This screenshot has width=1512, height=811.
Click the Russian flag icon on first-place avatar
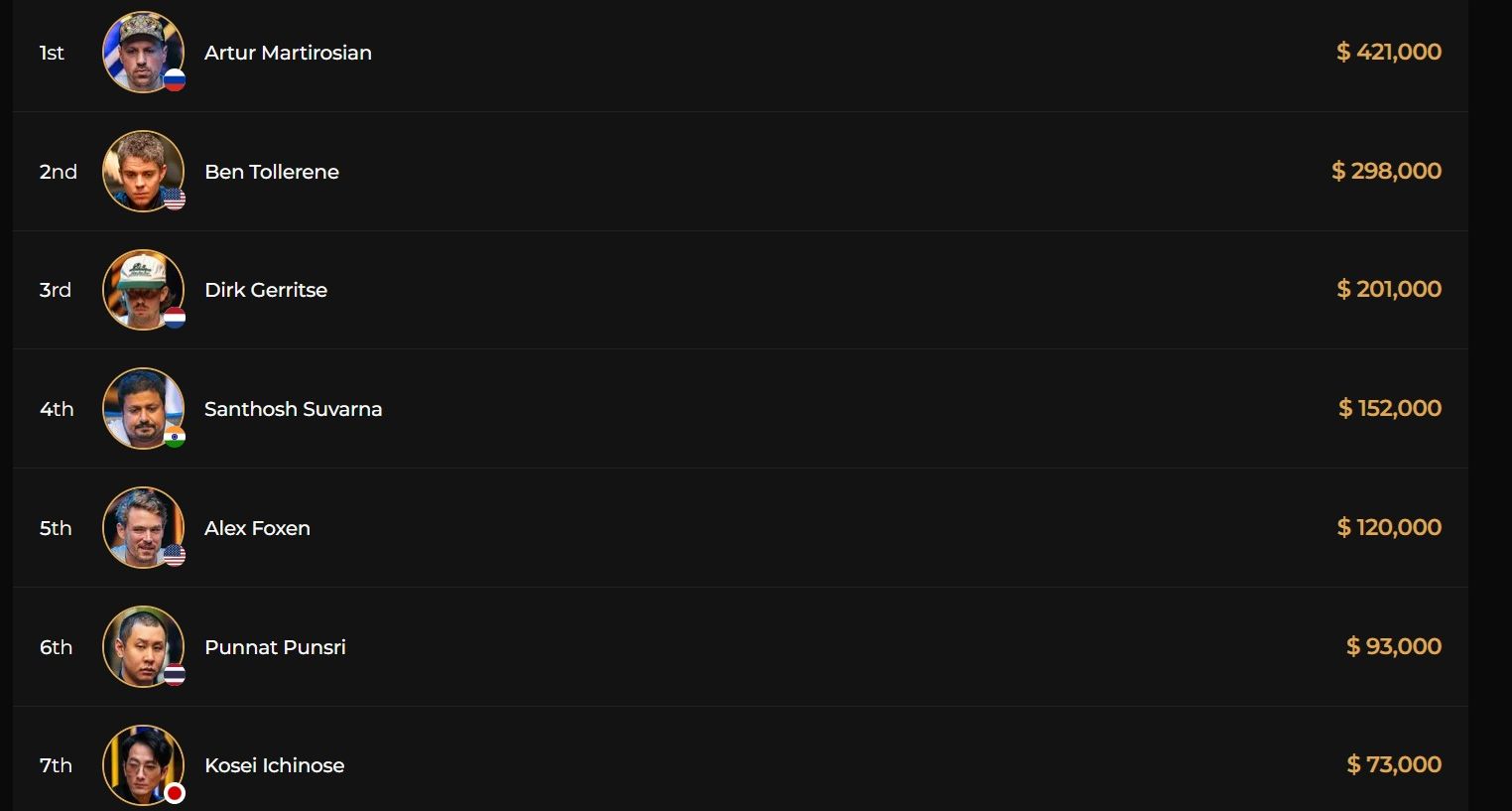175,80
